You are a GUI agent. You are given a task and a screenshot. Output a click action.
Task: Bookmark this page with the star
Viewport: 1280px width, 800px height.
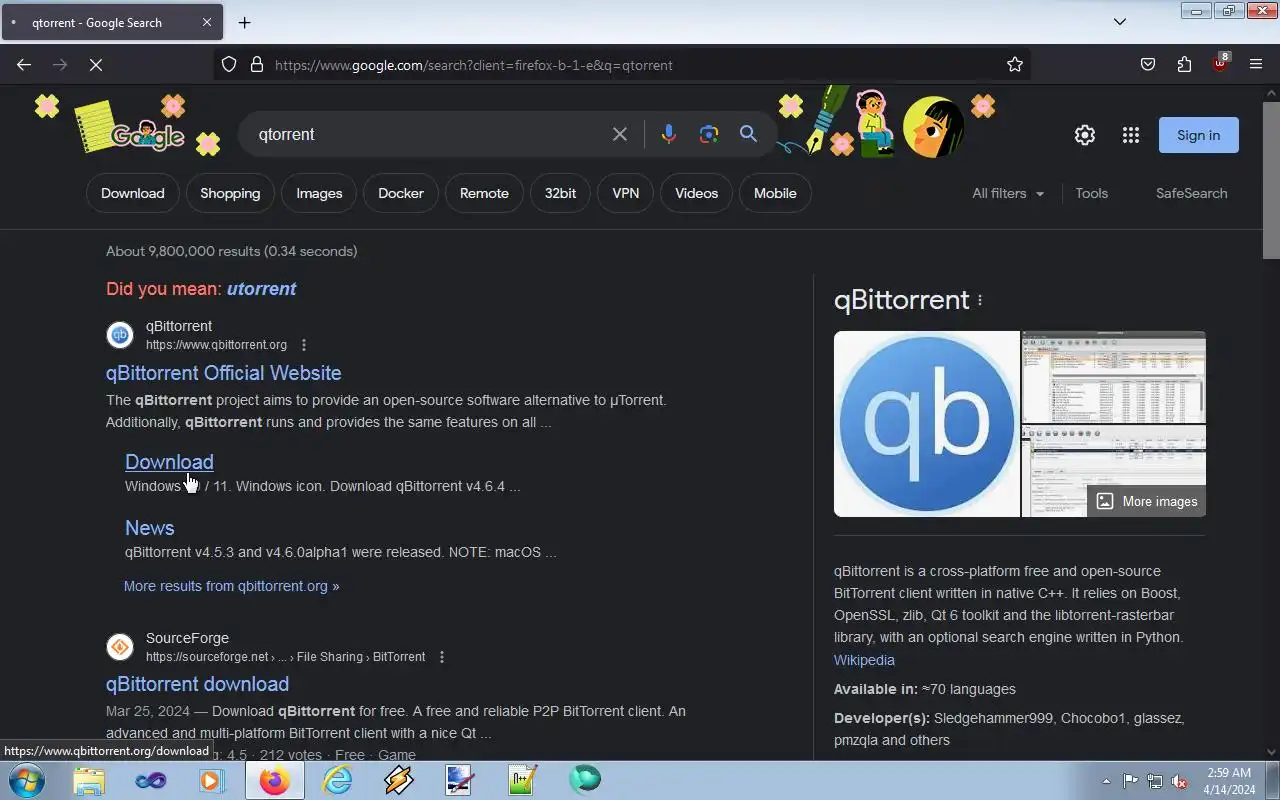tap(1015, 65)
